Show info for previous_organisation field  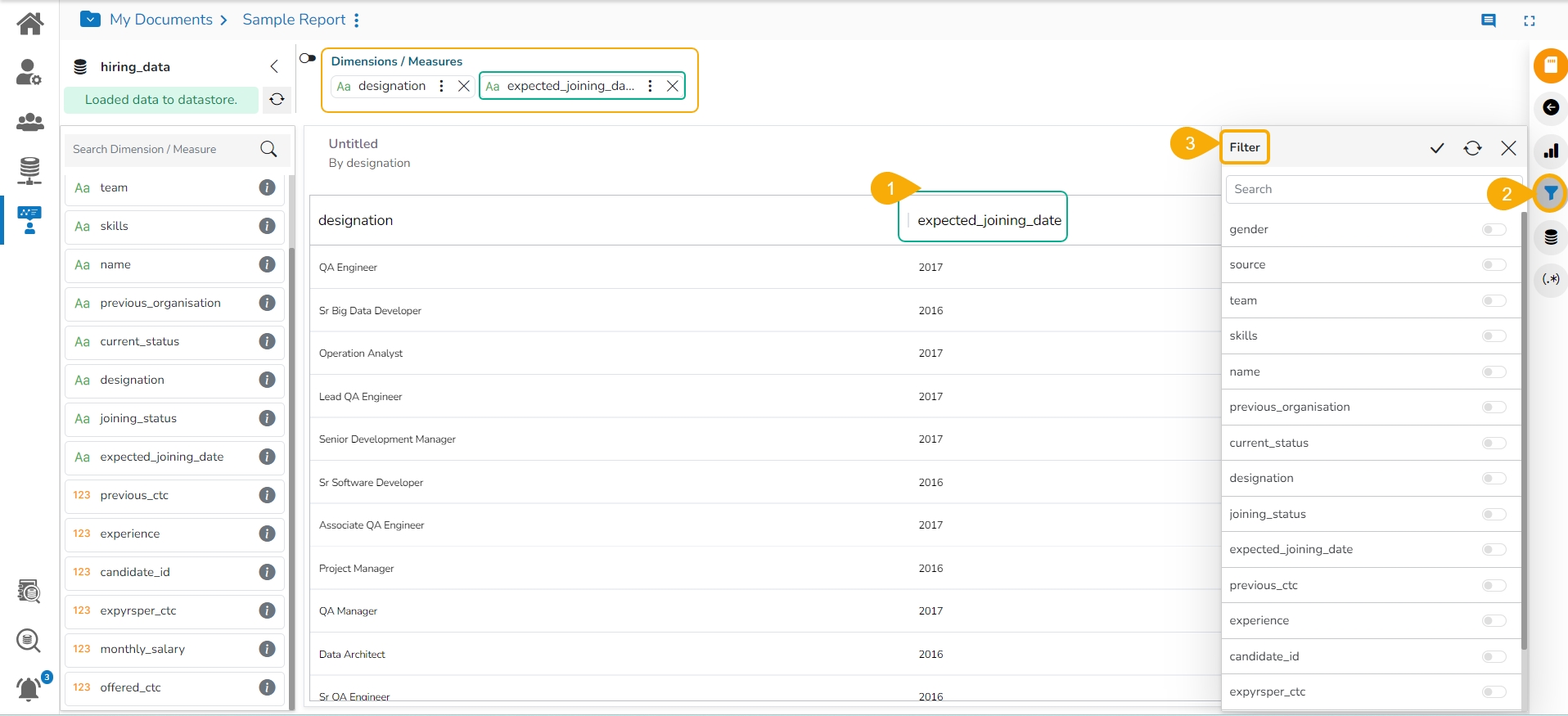click(x=267, y=303)
